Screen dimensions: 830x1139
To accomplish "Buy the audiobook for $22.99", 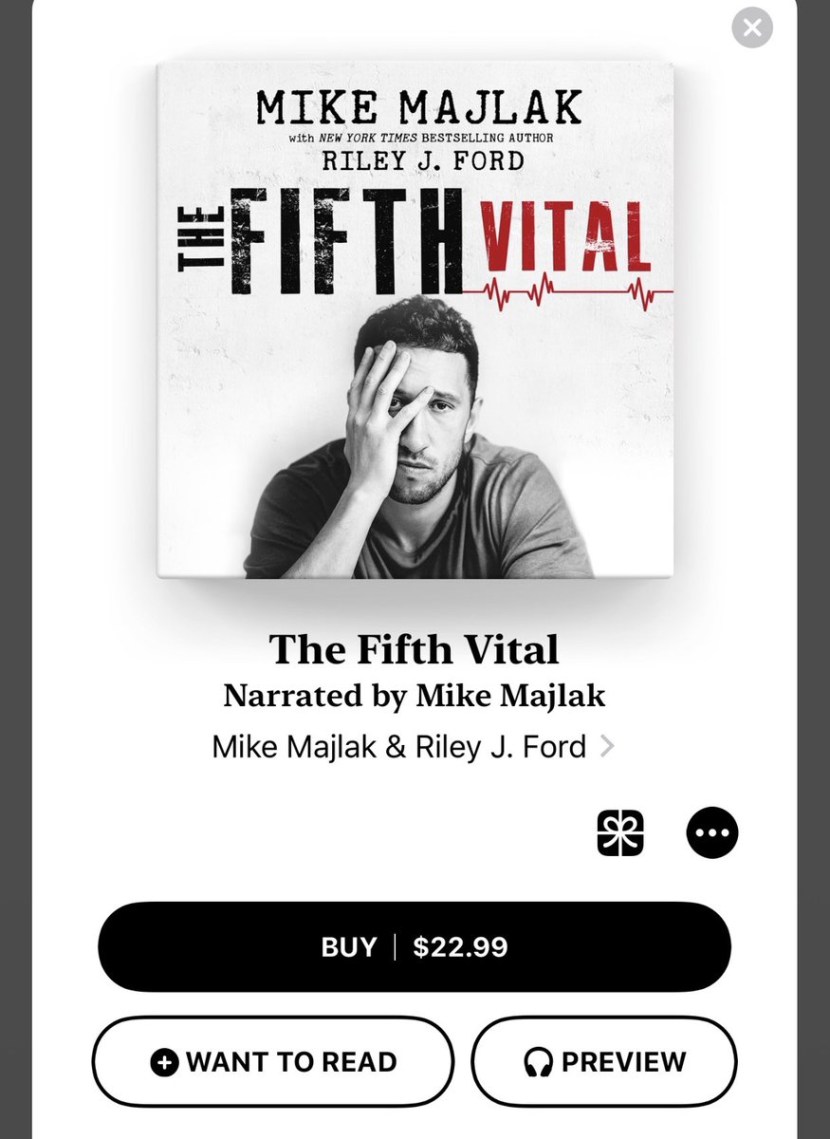I will coord(415,947).
